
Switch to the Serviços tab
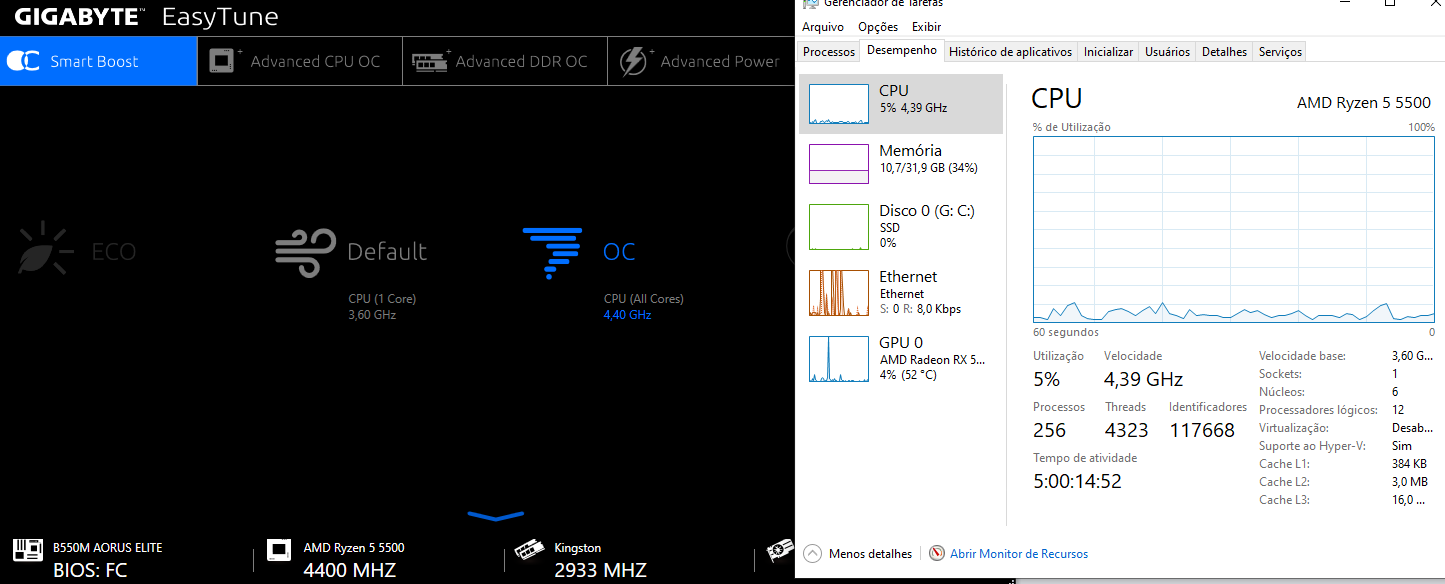point(1280,51)
